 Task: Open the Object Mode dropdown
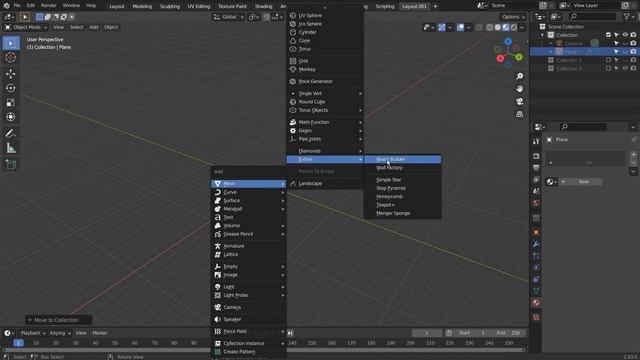pyautogui.click(x=26, y=27)
